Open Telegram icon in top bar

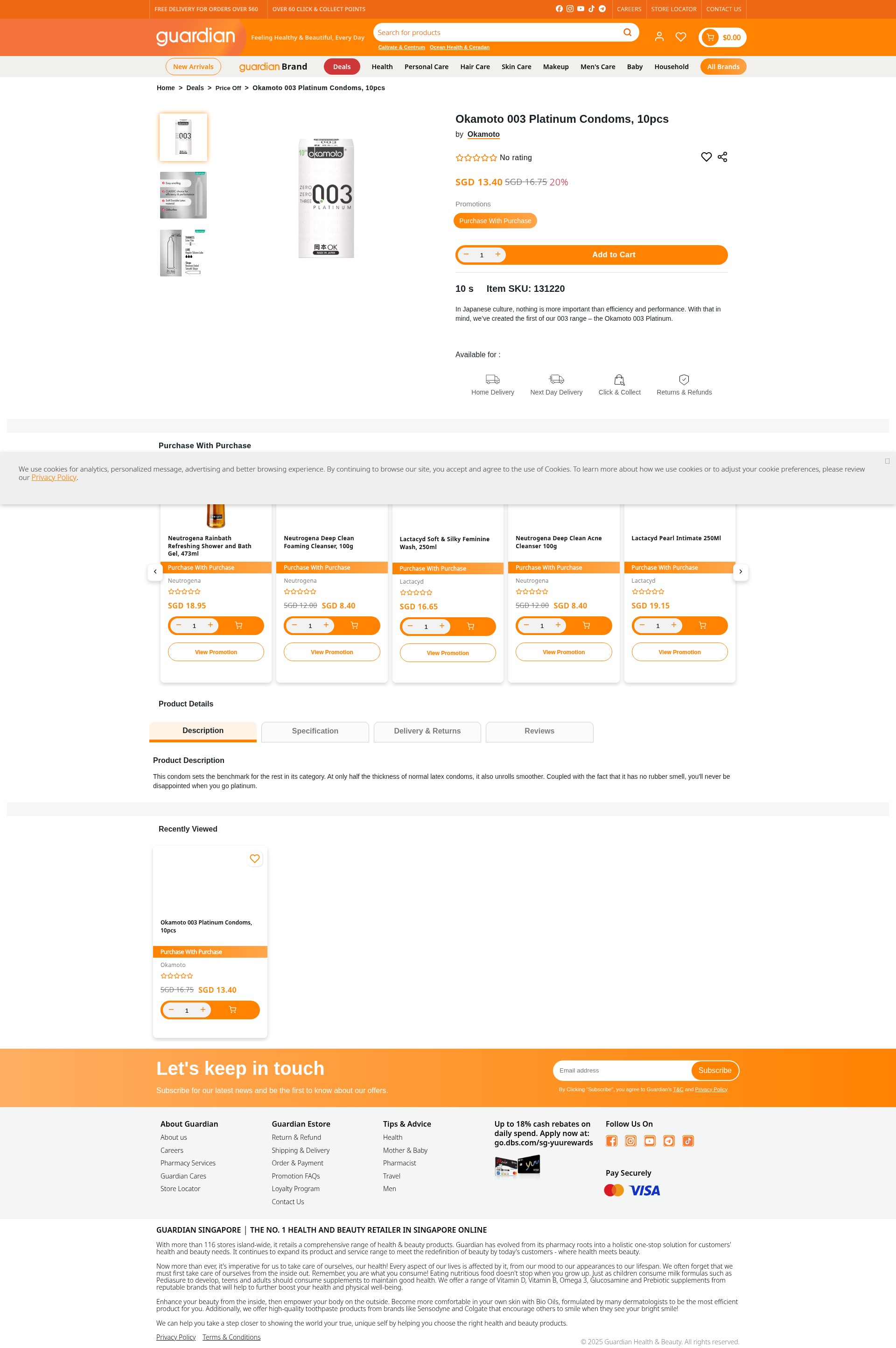point(602,8)
